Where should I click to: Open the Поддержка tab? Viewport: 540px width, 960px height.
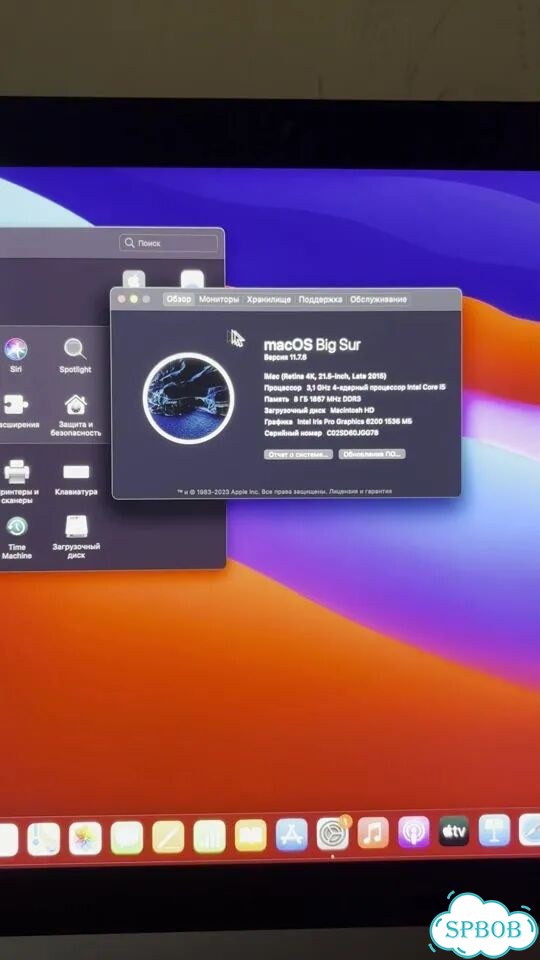[x=320, y=299]
